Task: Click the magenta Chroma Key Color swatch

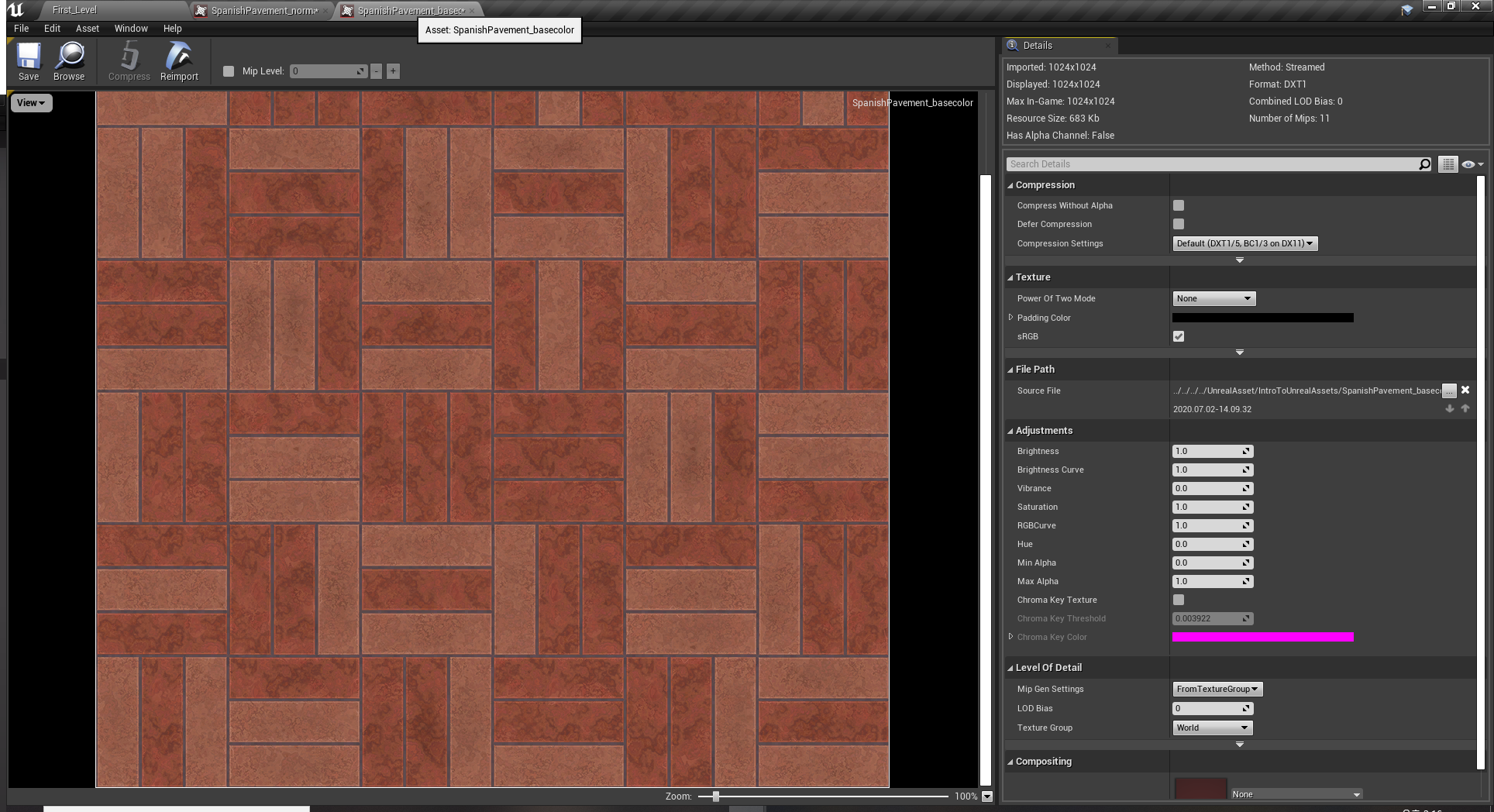Action: click(x=1263, y=637)
